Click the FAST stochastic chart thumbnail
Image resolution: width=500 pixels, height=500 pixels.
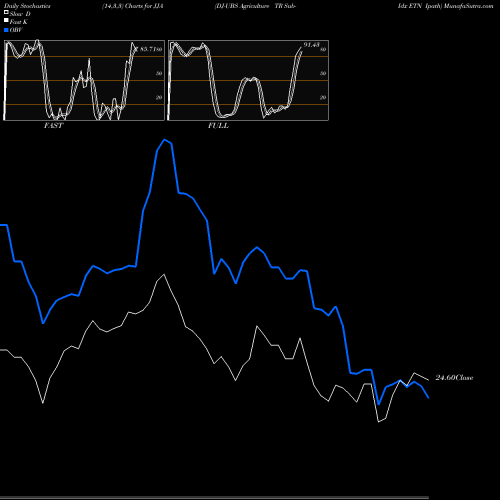tap(84, 80)
